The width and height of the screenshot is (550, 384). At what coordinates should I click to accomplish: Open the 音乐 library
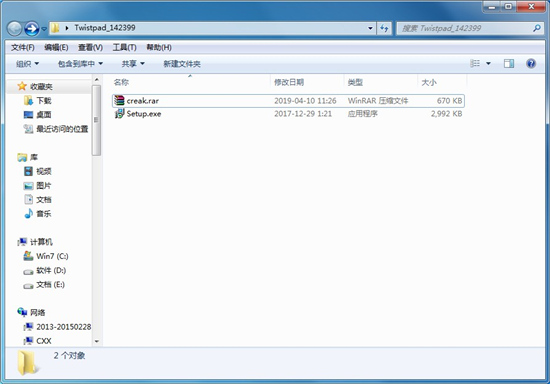[44, 214]
